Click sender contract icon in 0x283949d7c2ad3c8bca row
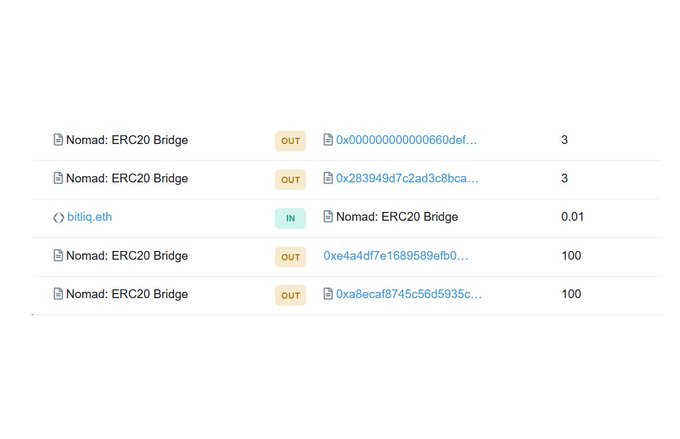This screenshot has height=439, width=680. pos(58,179)
